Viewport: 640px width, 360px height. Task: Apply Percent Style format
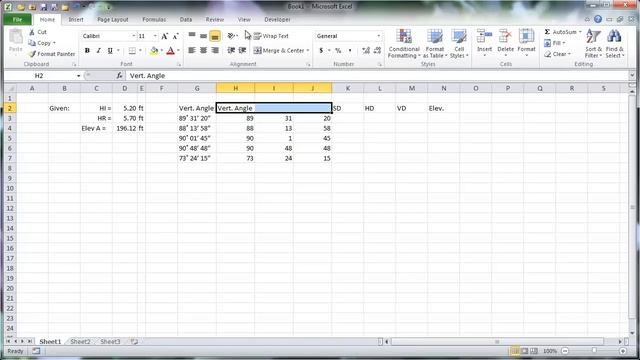point(338,51)
